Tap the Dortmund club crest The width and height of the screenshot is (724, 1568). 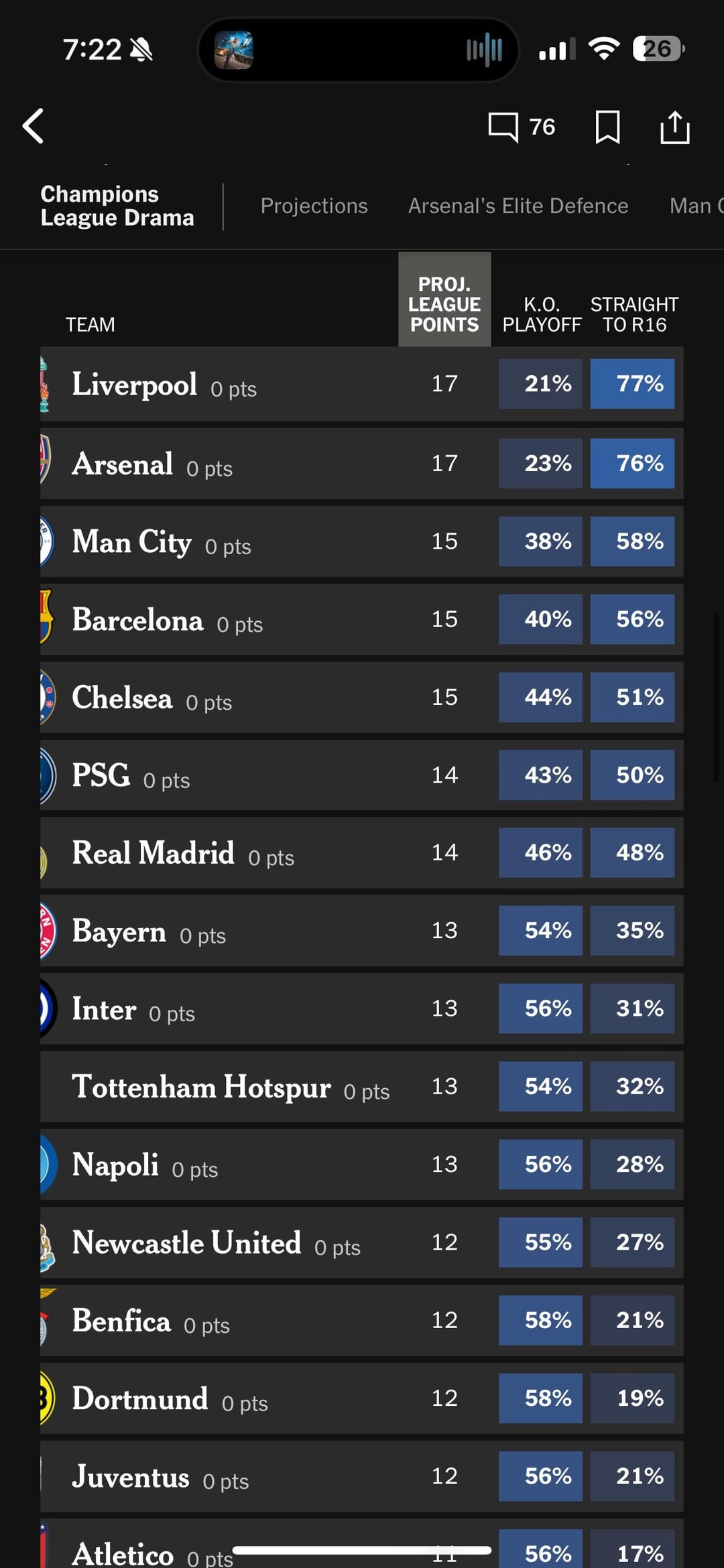46,1398
